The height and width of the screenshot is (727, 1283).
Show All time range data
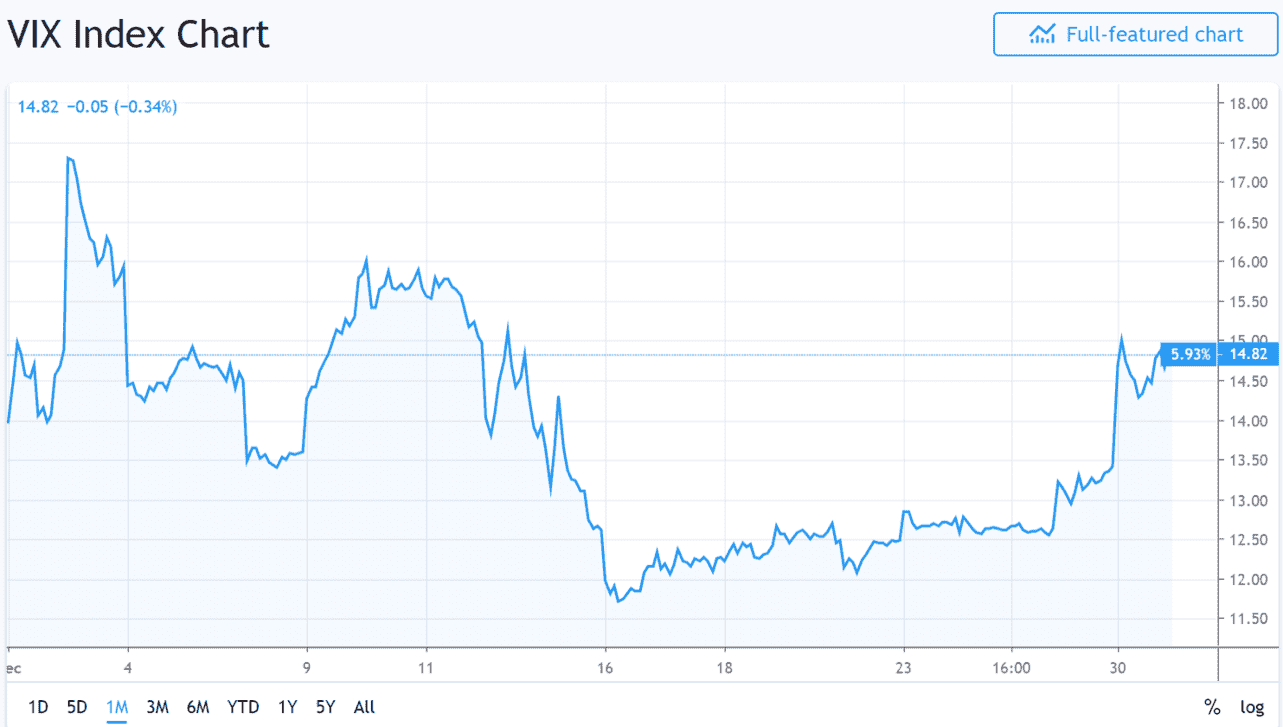pos(364,707)
